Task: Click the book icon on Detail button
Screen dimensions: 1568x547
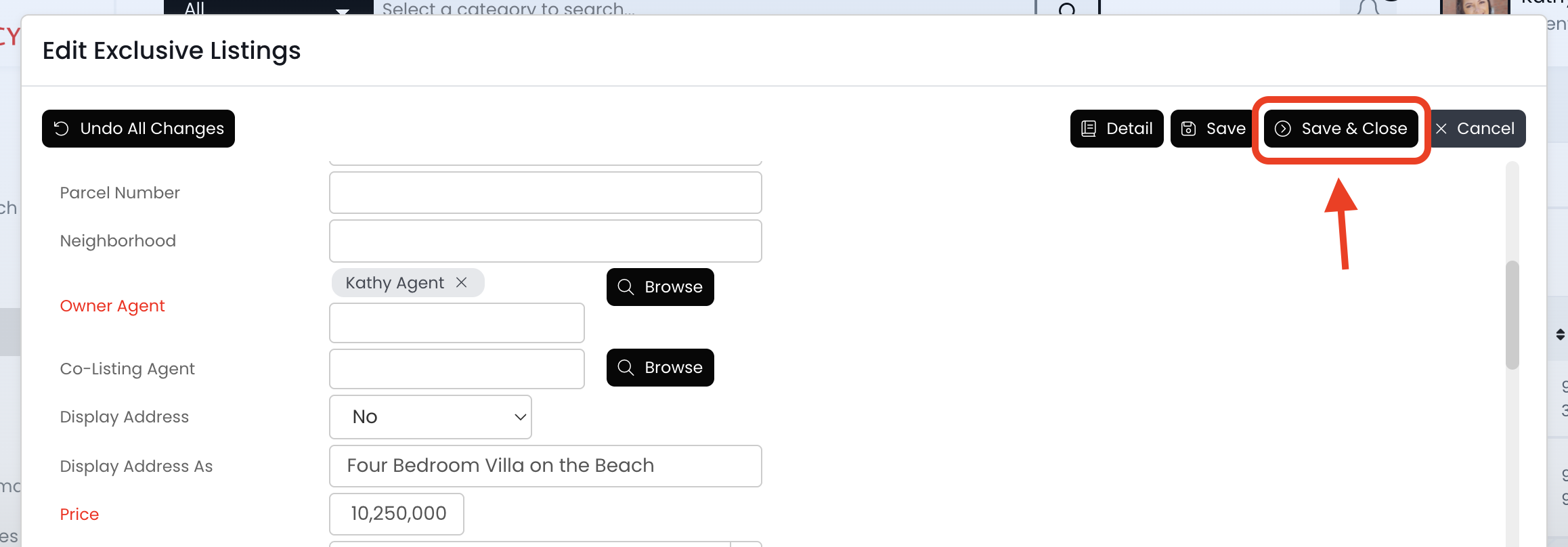Action: pyautogui.click(x=1089, y=129)
